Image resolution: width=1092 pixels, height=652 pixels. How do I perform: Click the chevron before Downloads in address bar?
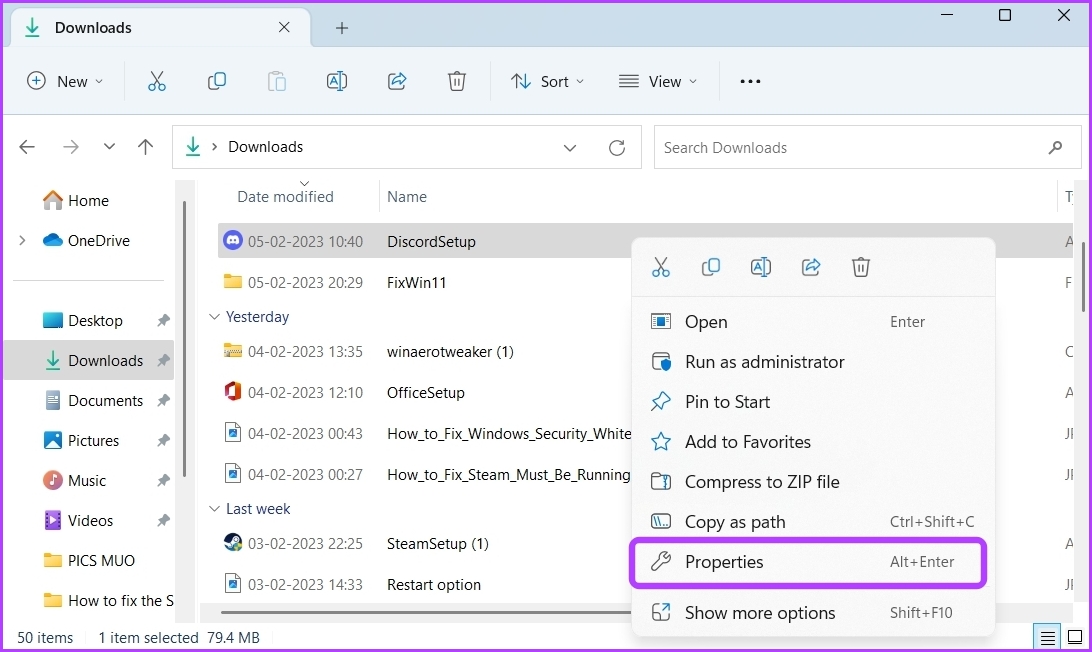point(214,147)
